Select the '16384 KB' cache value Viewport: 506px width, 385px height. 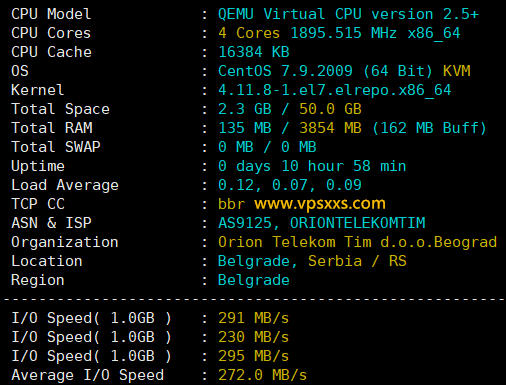click(x=254, y=52)
